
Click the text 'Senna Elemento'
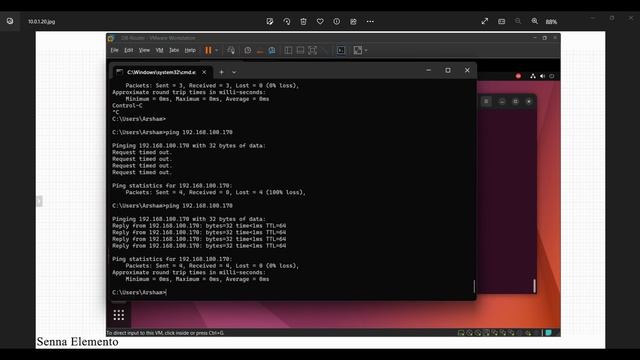[78, 342]
